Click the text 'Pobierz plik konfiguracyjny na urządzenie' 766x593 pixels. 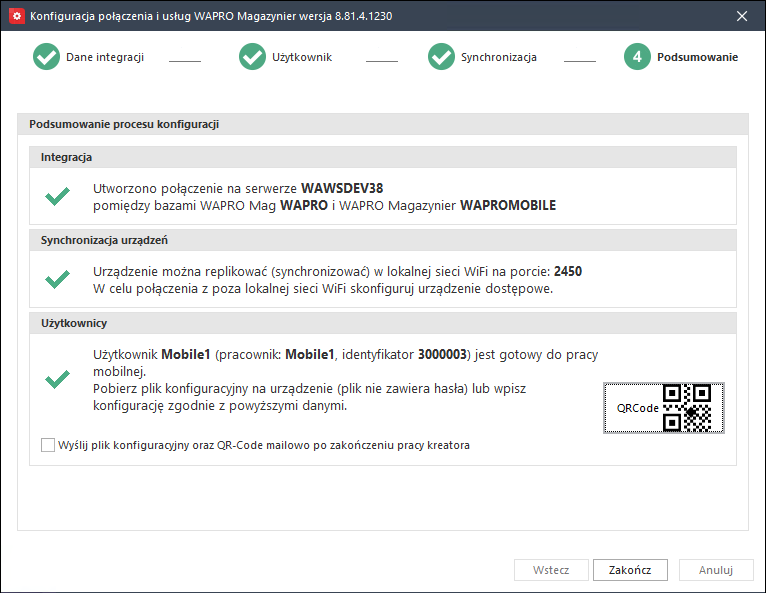point(213,389)
